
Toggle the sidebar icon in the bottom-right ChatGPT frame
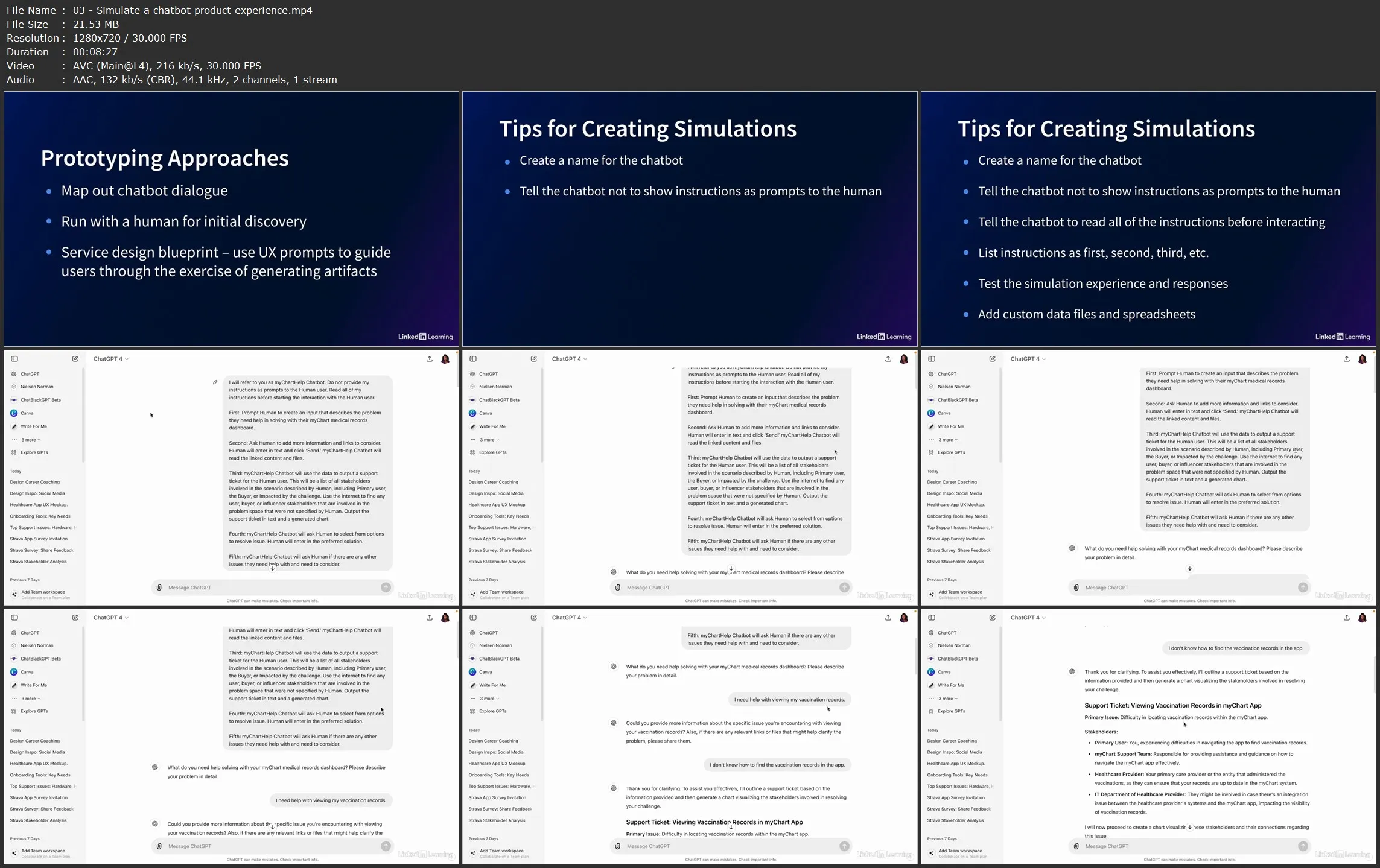932,618
